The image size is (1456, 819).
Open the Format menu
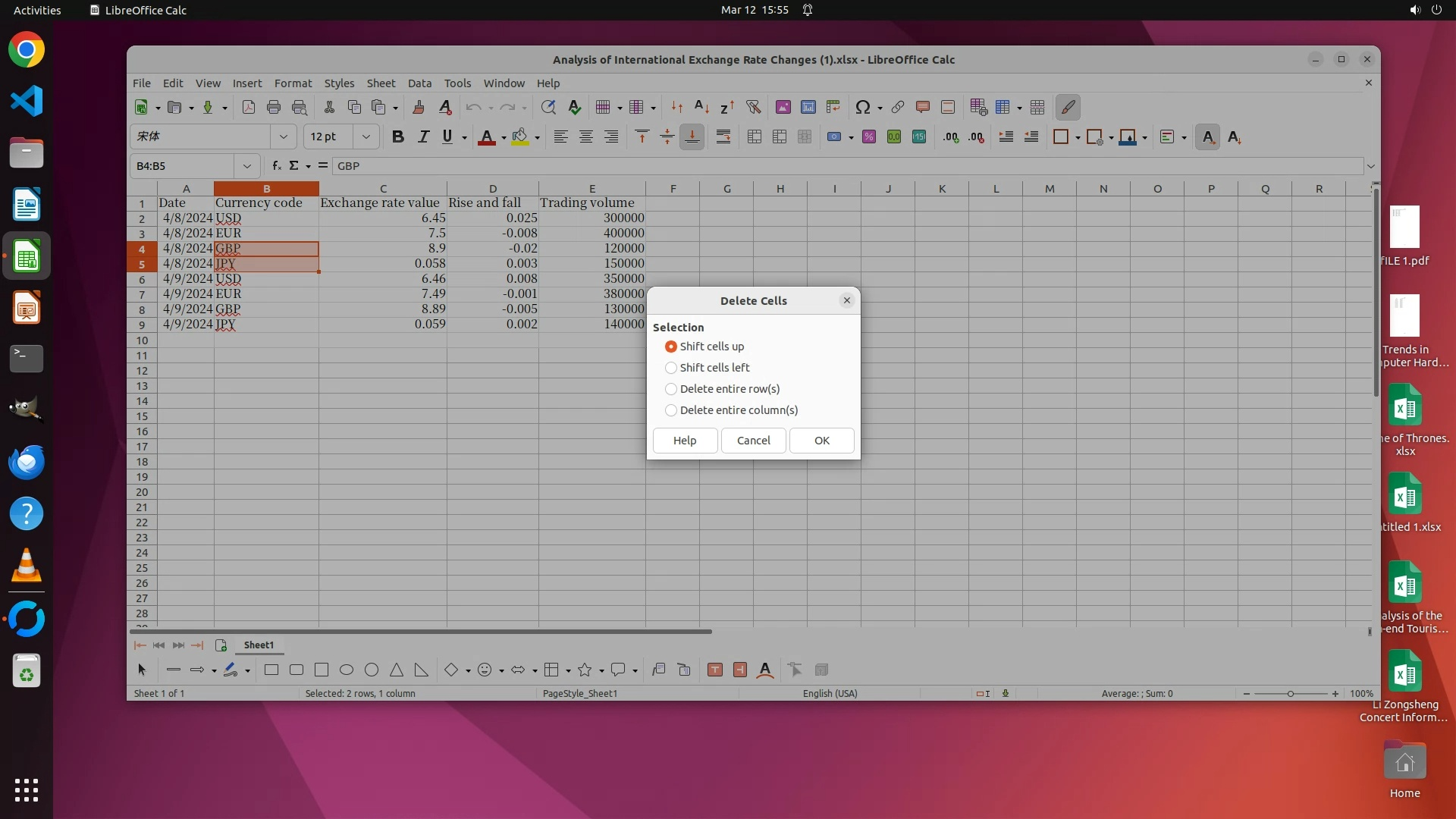293,83
